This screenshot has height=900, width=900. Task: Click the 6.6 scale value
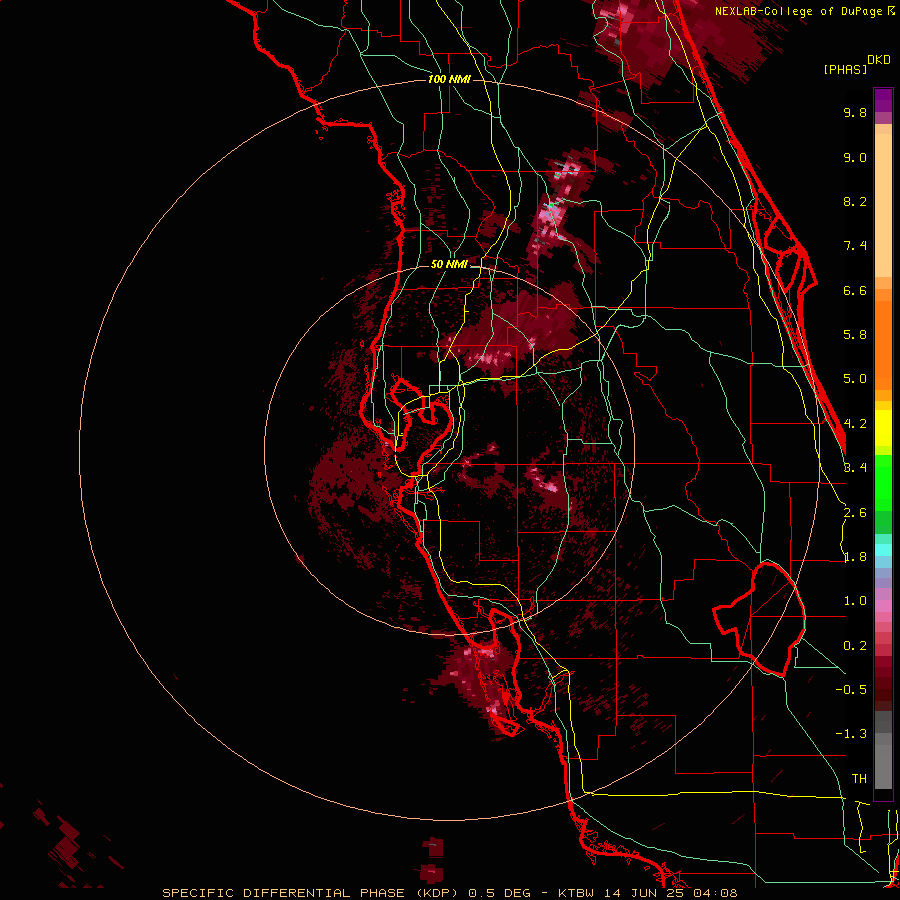[x=855, y=290]
